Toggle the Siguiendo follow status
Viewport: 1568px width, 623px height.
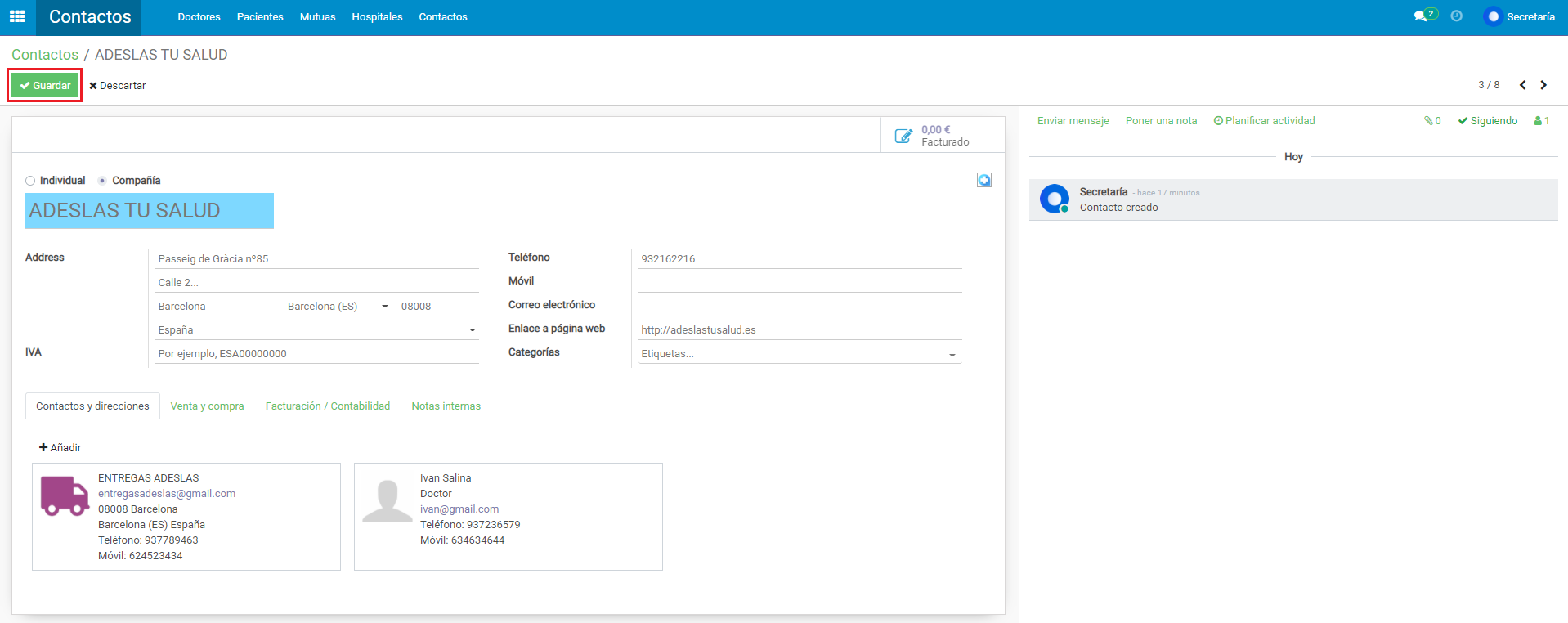tap(1488, 121)
